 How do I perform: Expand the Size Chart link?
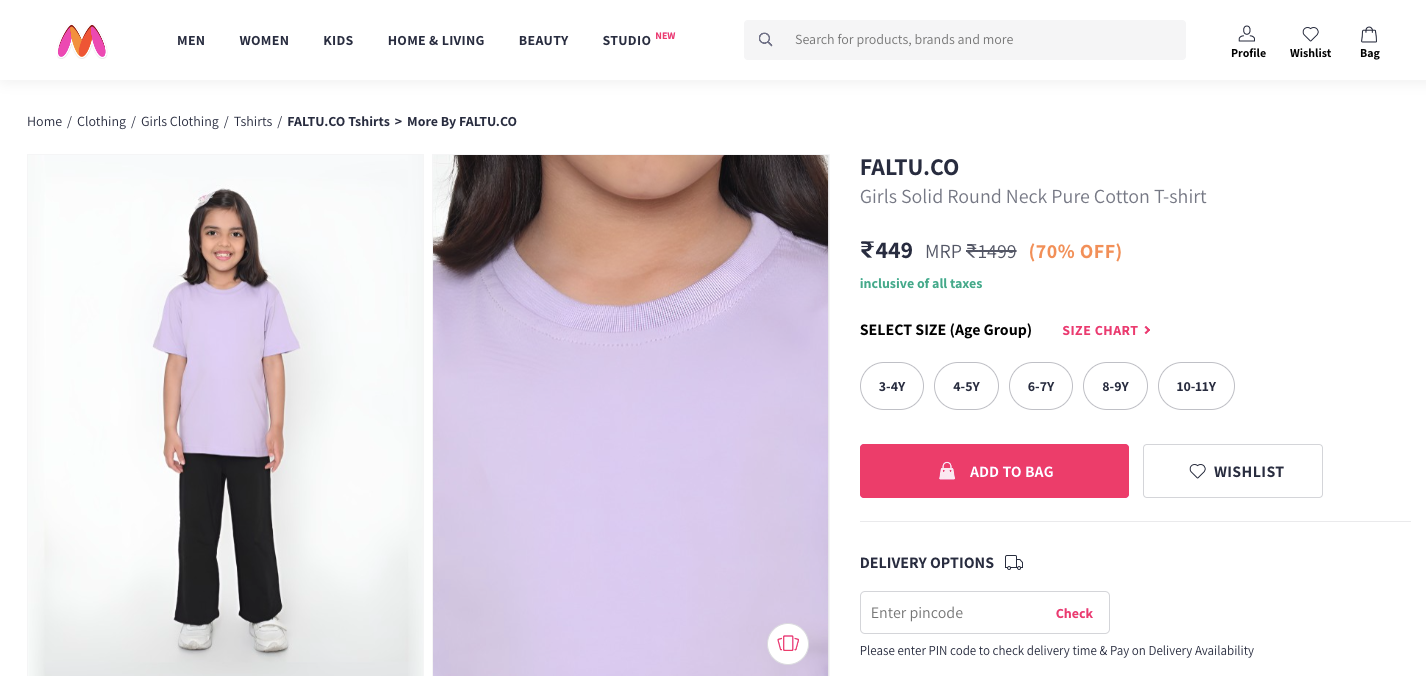[x=1106, y=330]
